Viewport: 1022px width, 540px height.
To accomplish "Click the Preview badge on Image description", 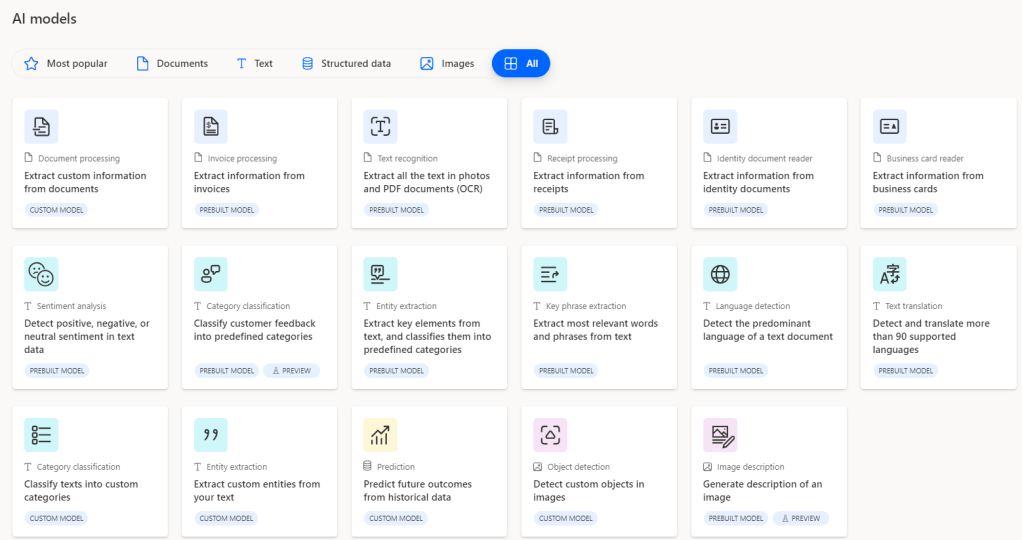I will point(800,518).
